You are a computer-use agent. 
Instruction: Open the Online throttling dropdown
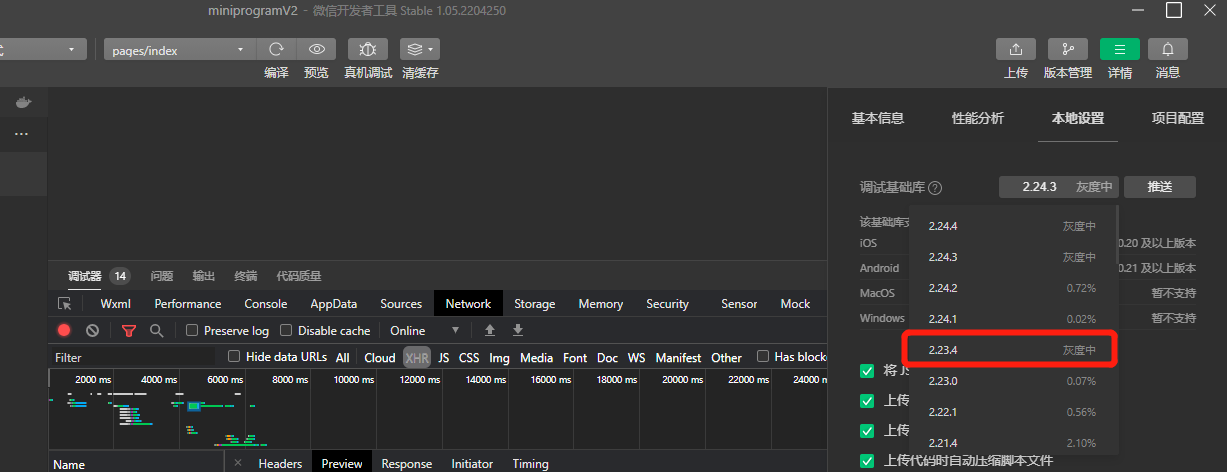(424, 331)
